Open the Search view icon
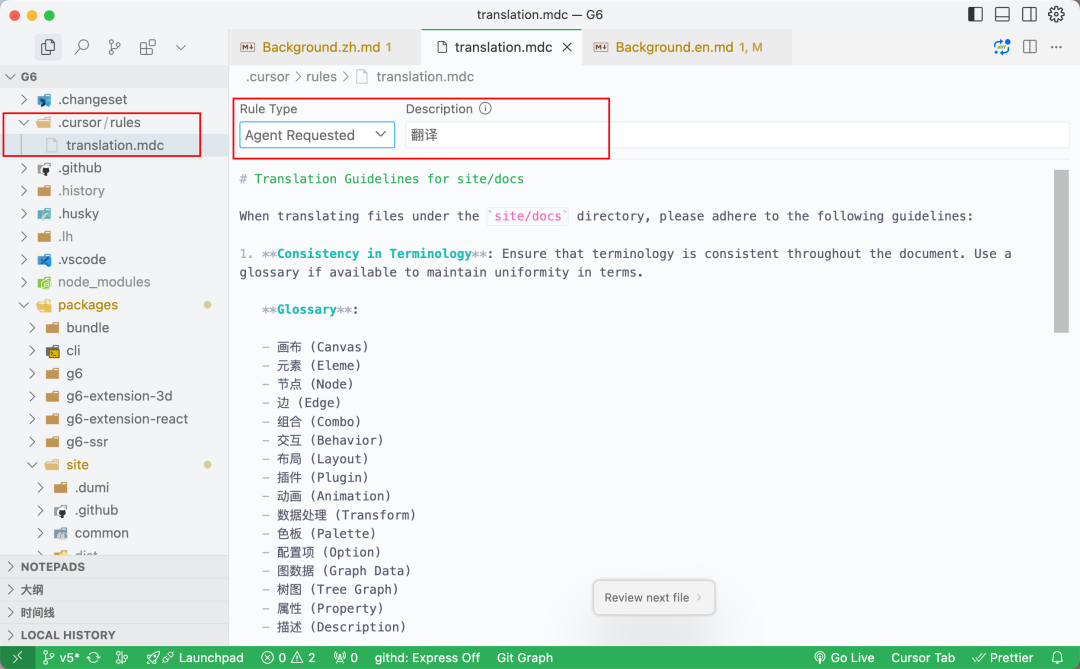The height and width of the screenshot is (669, 1080). coord(82,47)
